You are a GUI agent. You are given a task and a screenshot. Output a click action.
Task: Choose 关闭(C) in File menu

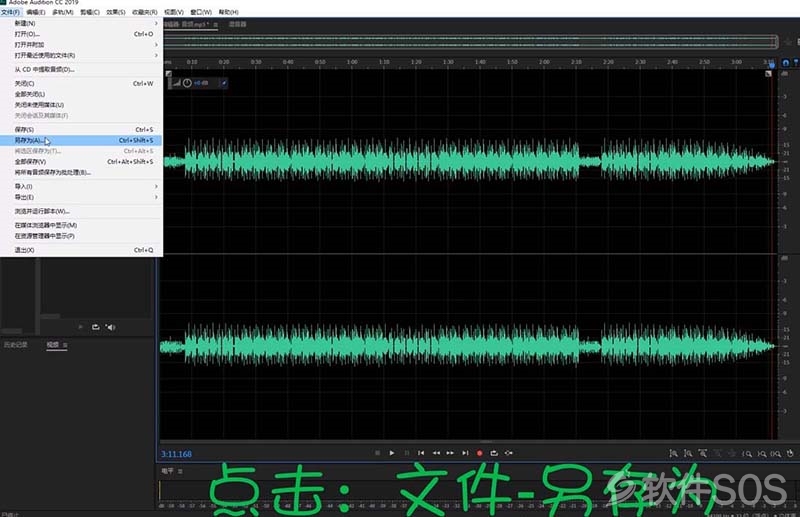82,84
